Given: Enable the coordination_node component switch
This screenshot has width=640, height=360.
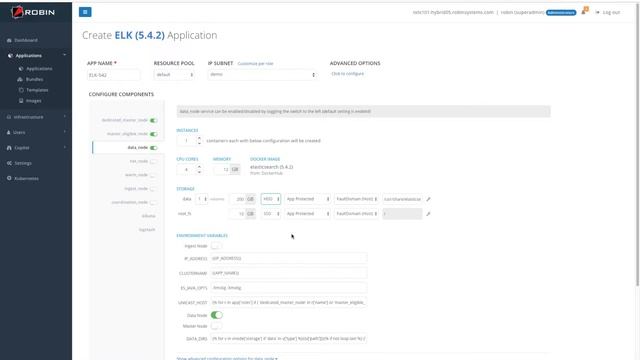Looking at the screenshot, I should tap(153, 202).
